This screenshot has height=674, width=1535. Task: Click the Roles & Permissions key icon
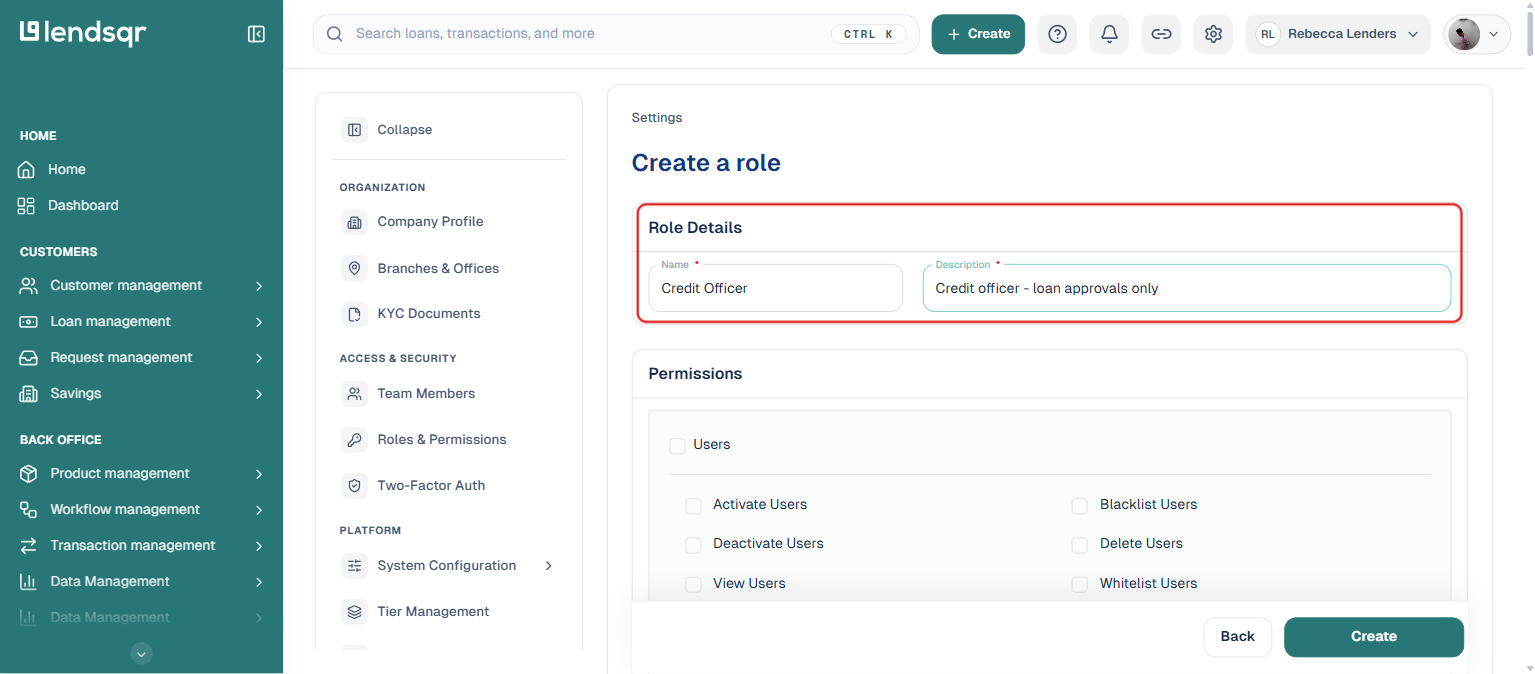click(354, 440)
